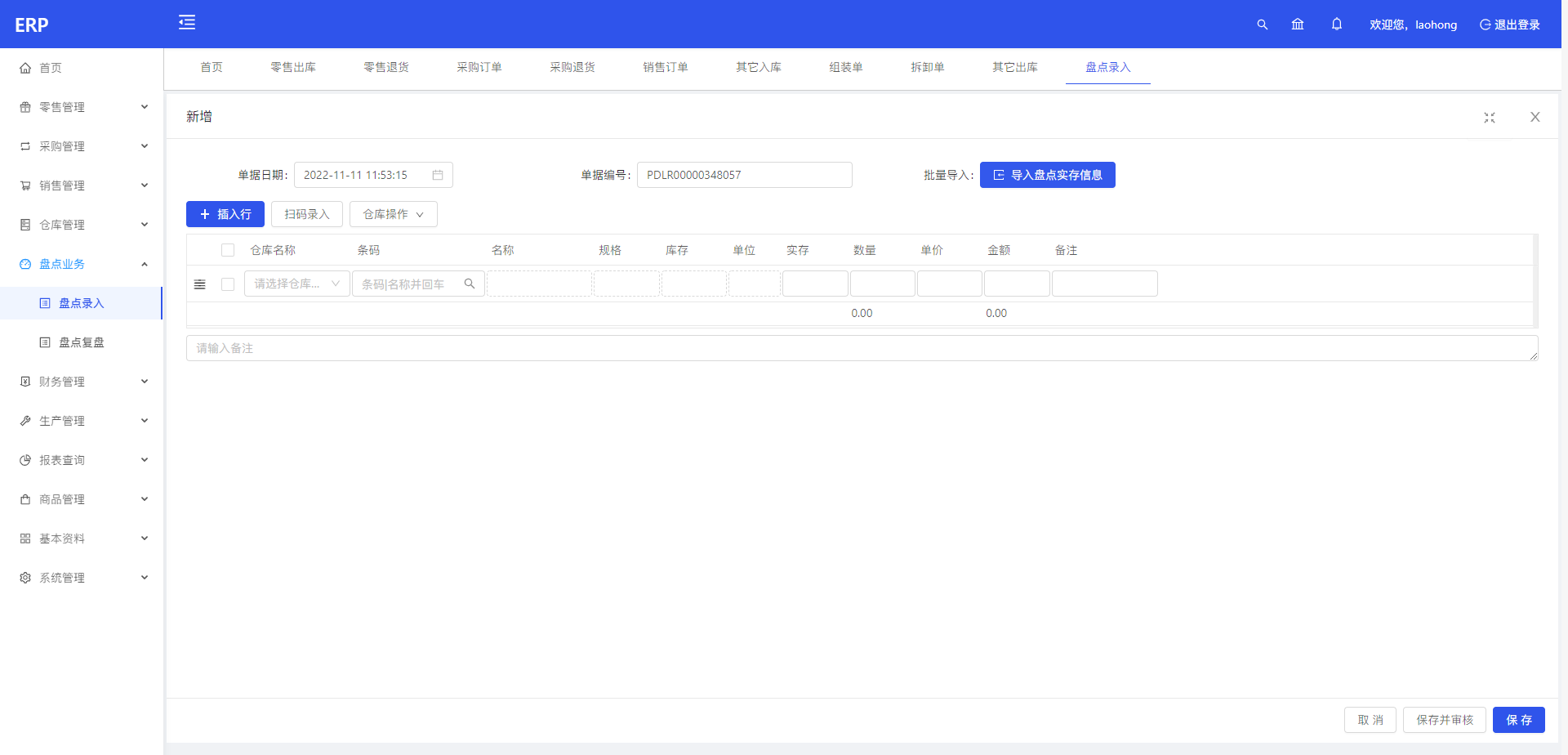Screen dimensions: 1568x755
Task: Switch to 采购退货 tab
Action: click(572, 67)
